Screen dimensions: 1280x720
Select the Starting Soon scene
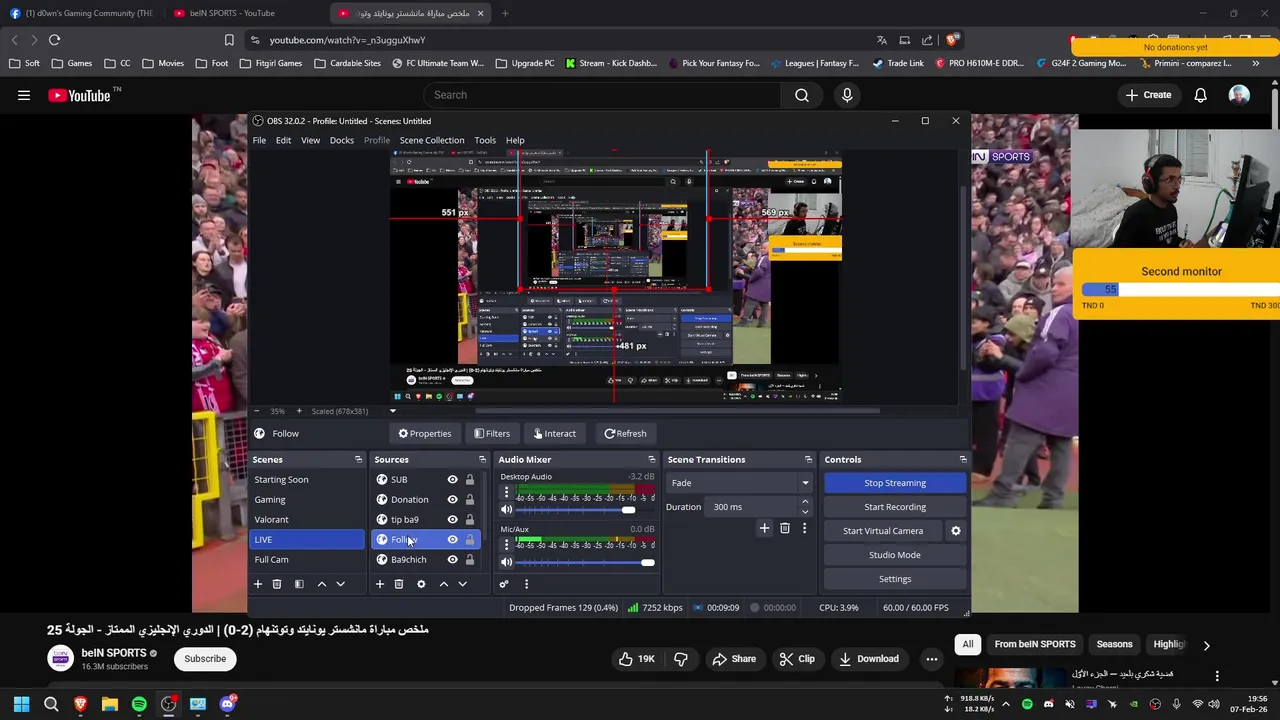coord(306,480)
